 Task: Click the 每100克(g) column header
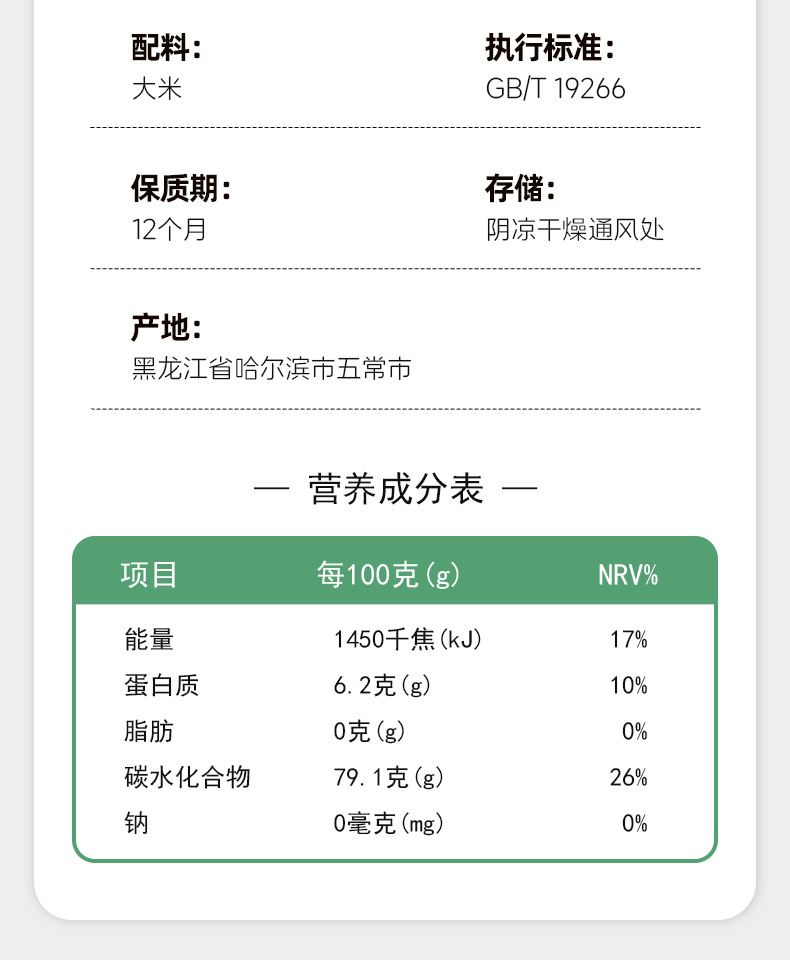coord(388,575)
